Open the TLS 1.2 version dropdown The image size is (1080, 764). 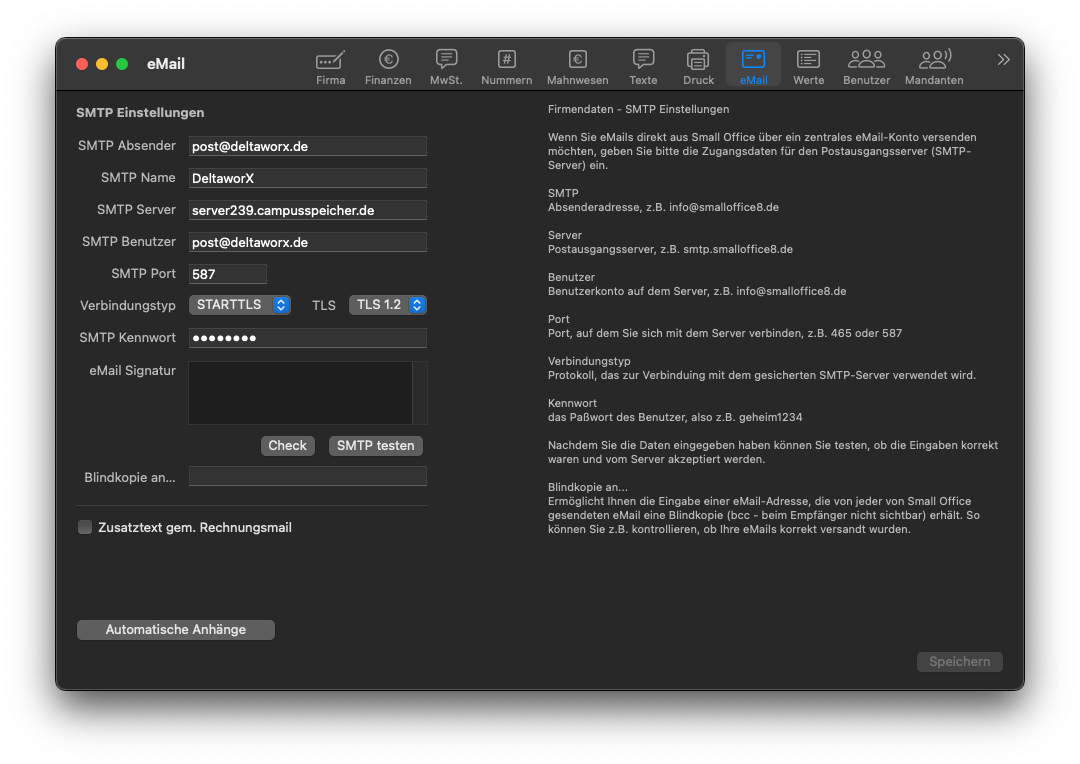click(387, 305)
